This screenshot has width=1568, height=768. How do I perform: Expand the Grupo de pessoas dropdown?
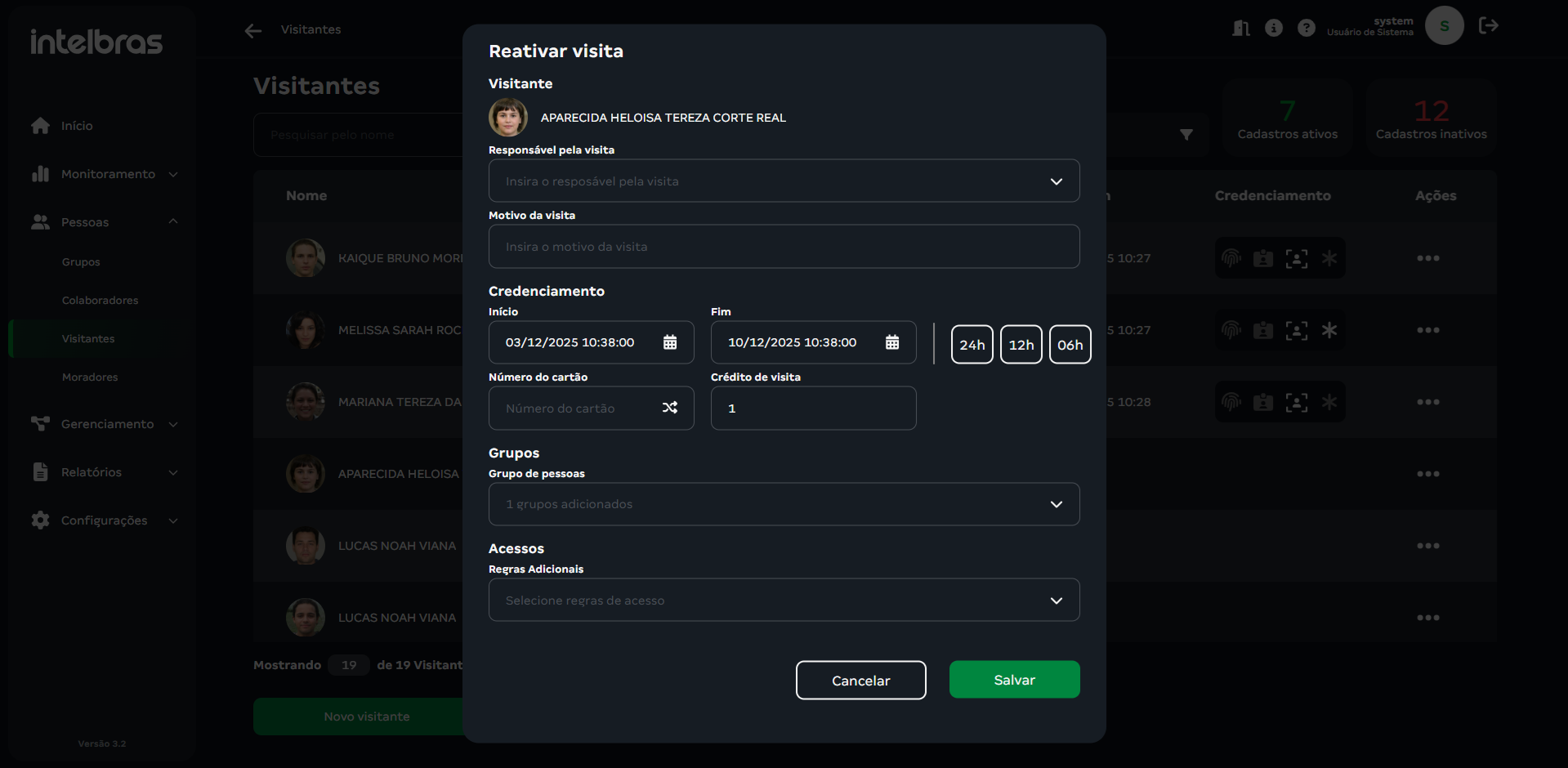(x=784, y=504)
